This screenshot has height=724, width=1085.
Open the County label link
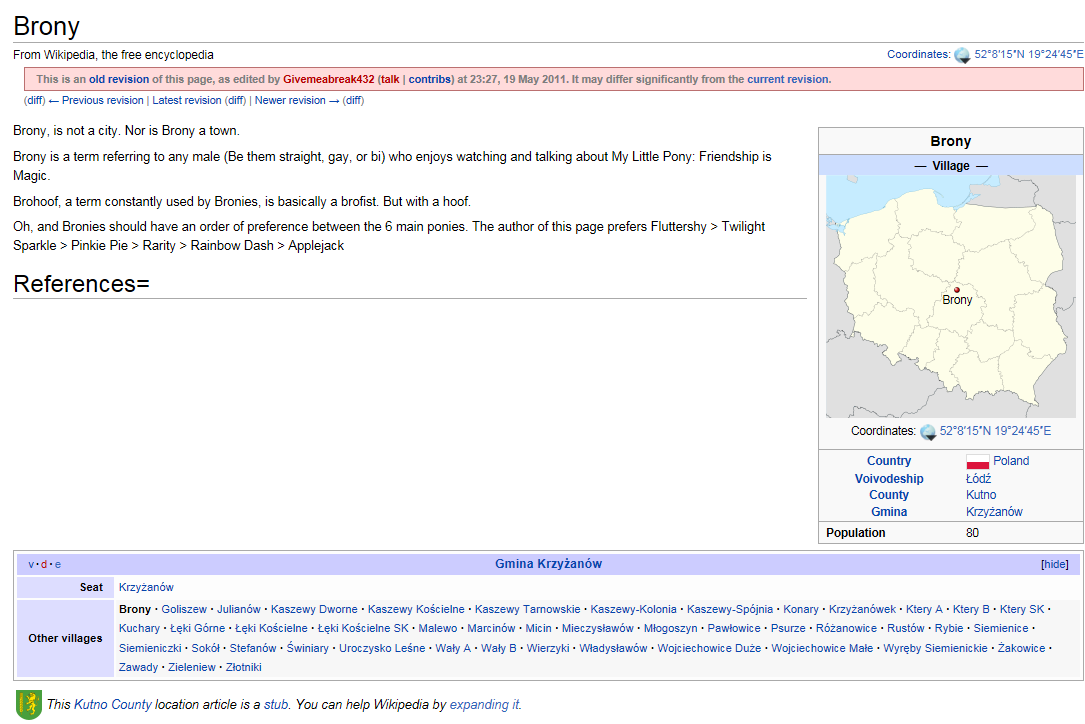click(x=888, y=495)
